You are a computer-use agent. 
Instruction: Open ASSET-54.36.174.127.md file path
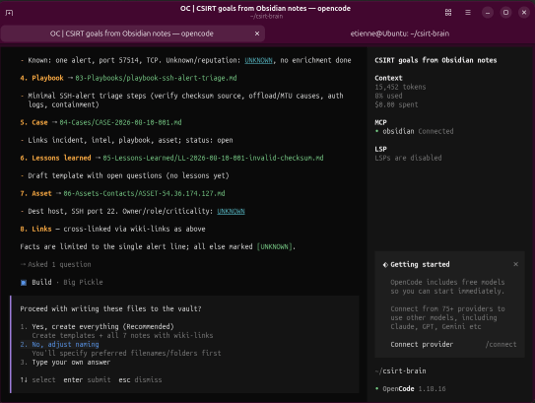tap(144, 193)
